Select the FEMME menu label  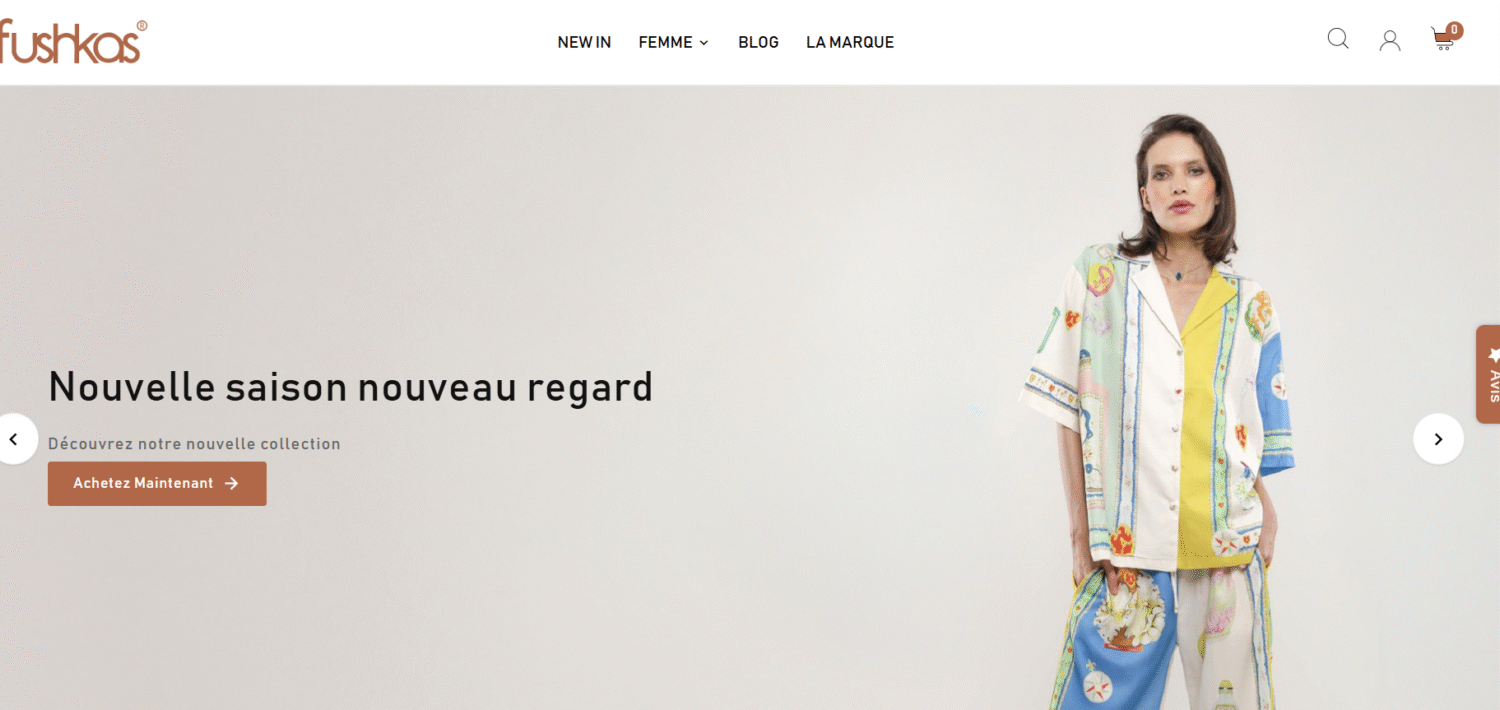665,42
